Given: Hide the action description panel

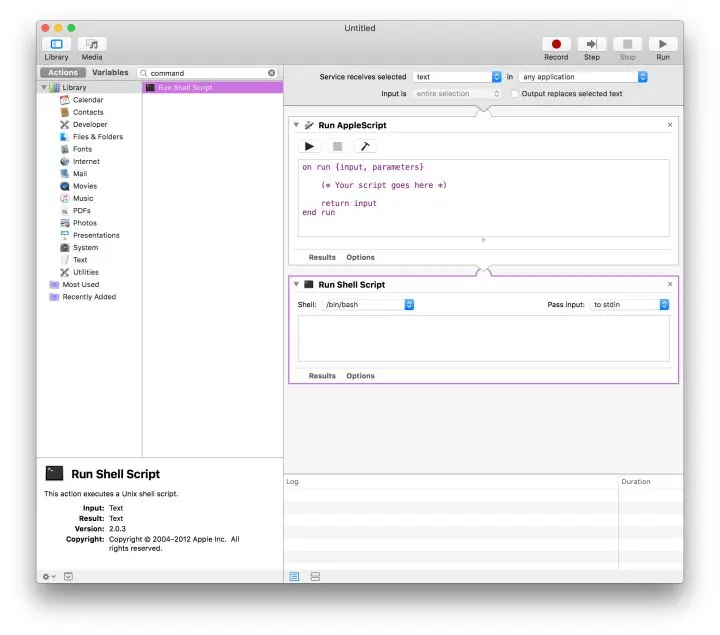Looking at the screenshot, I should click(x=68, y=576).
